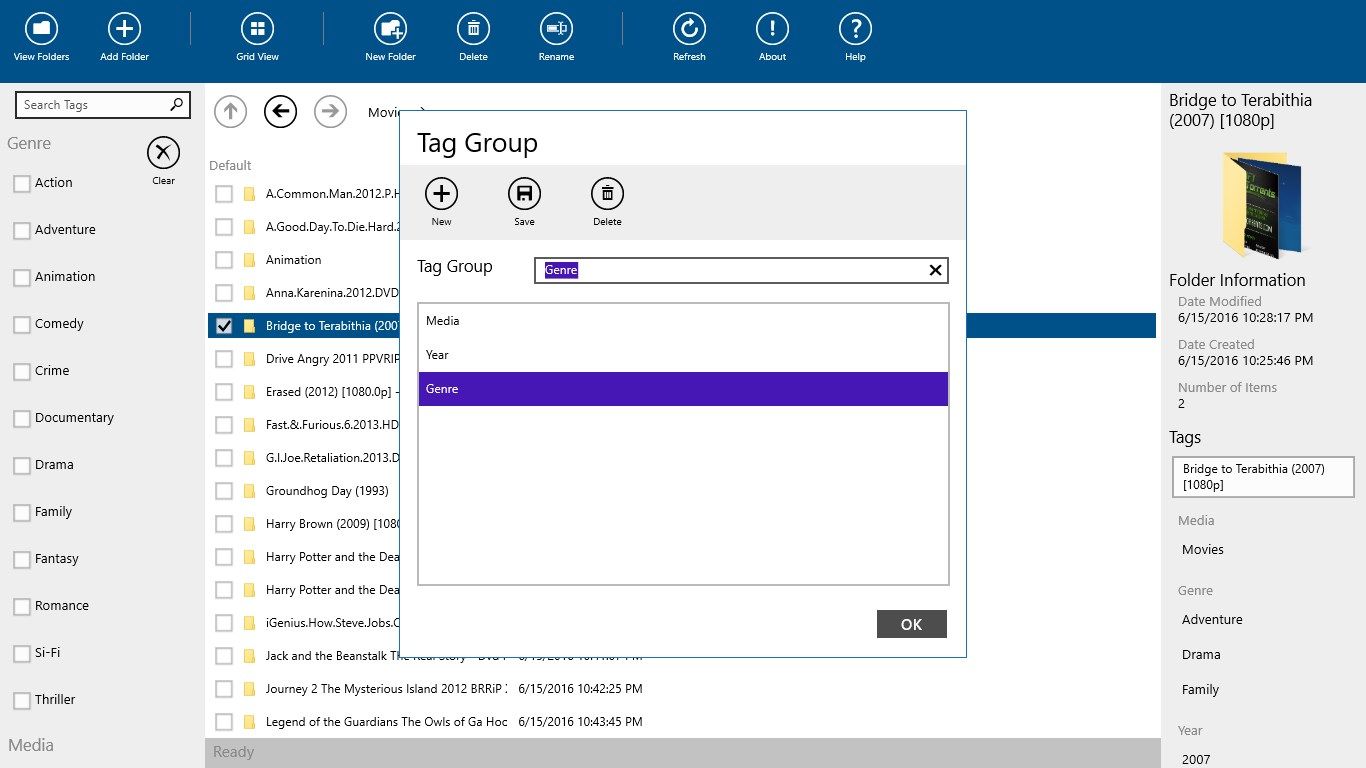Image resolution: width=1366 pixels, height=768 pixels.
Task: Open Grid View from the toolbar
Action: 257,30
